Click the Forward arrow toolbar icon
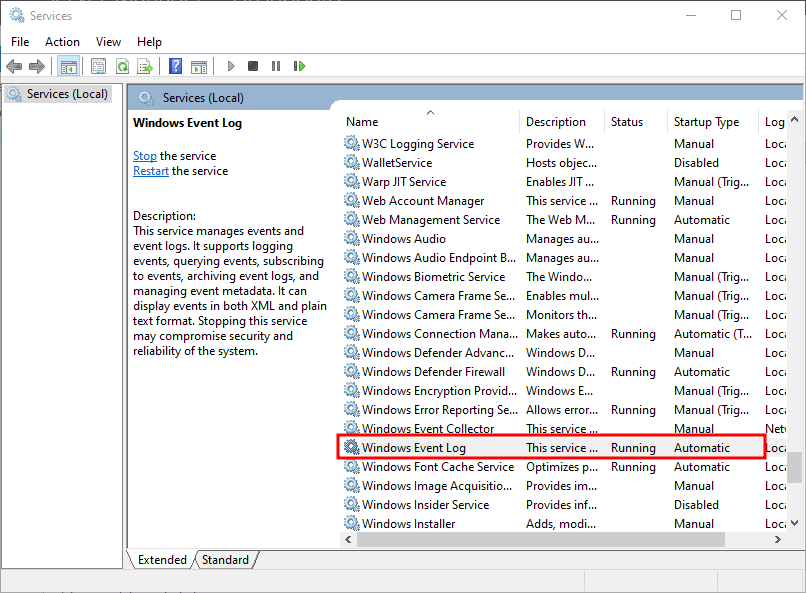Viewport: 806px width, 593px height. coord(37,66)
